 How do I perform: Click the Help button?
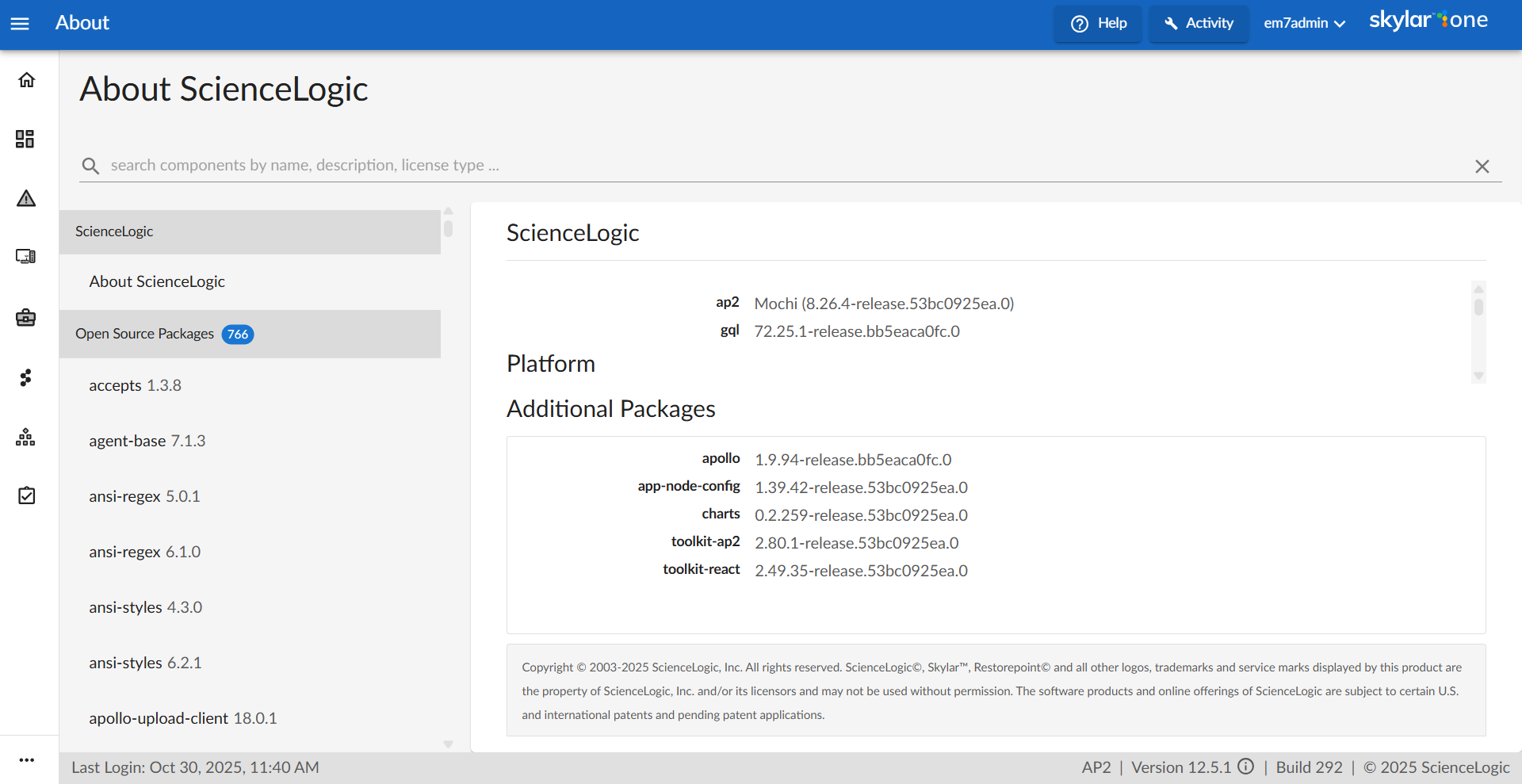click(1098, 24)
